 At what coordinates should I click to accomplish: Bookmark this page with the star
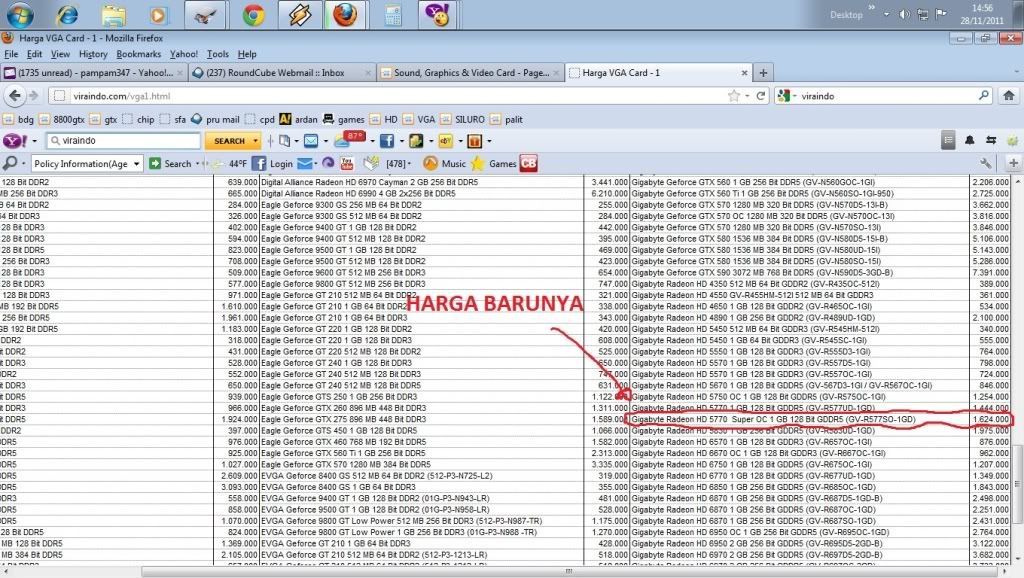734,96
